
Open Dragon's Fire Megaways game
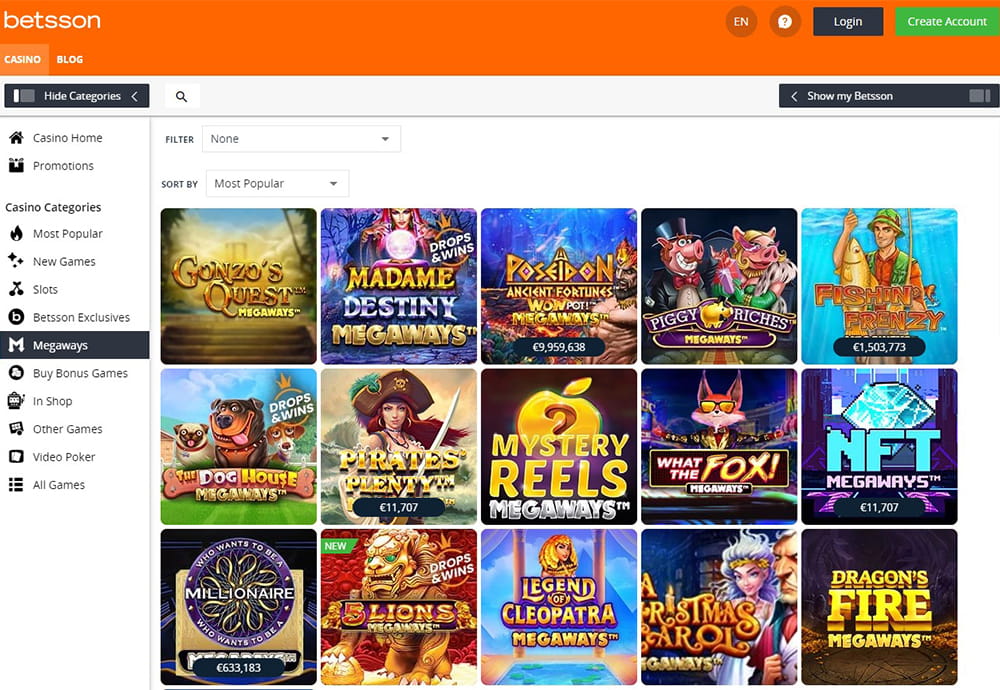coord(879,606)
